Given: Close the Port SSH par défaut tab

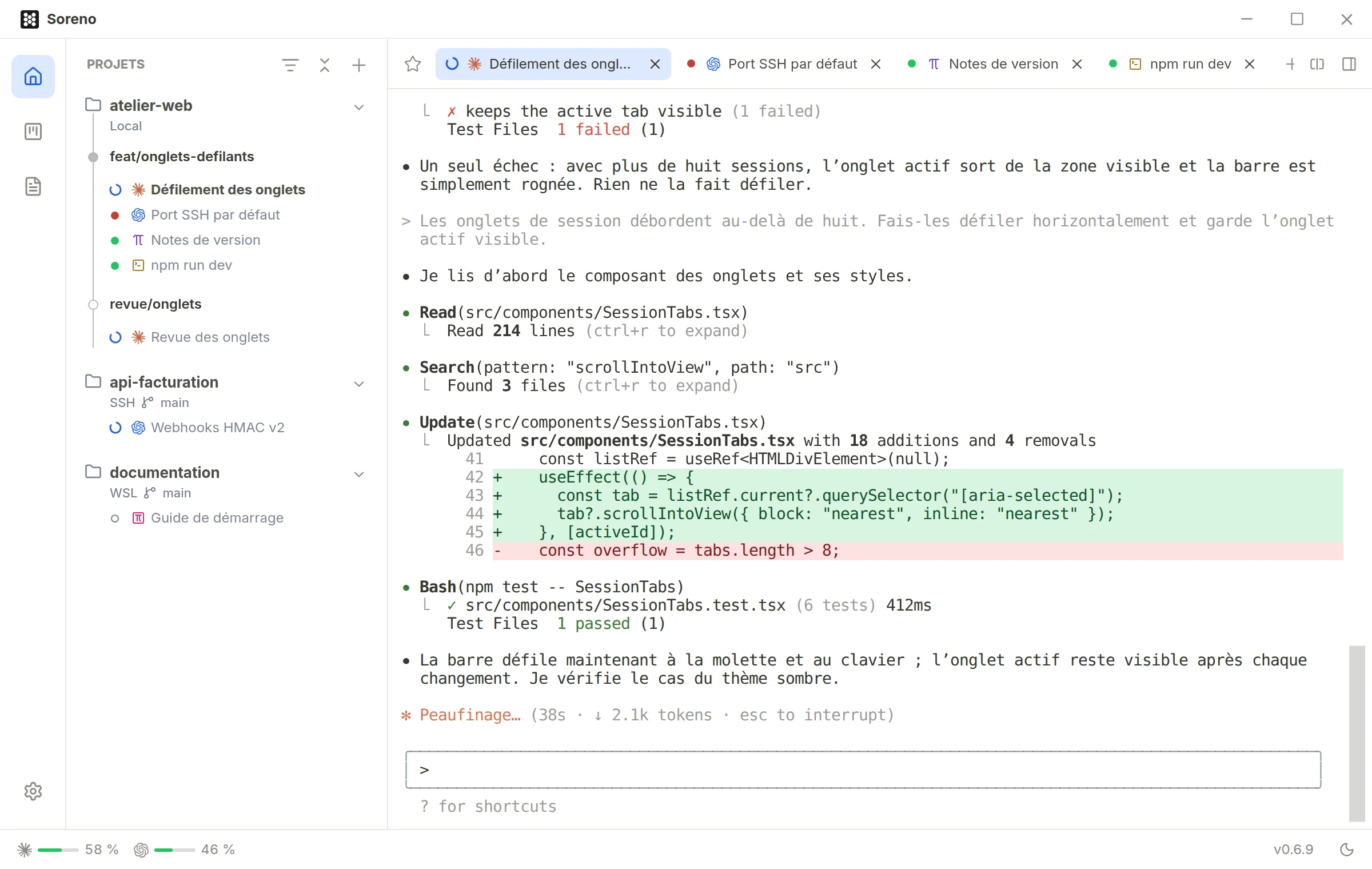Looking at the screenshot, I should point(876,64).
